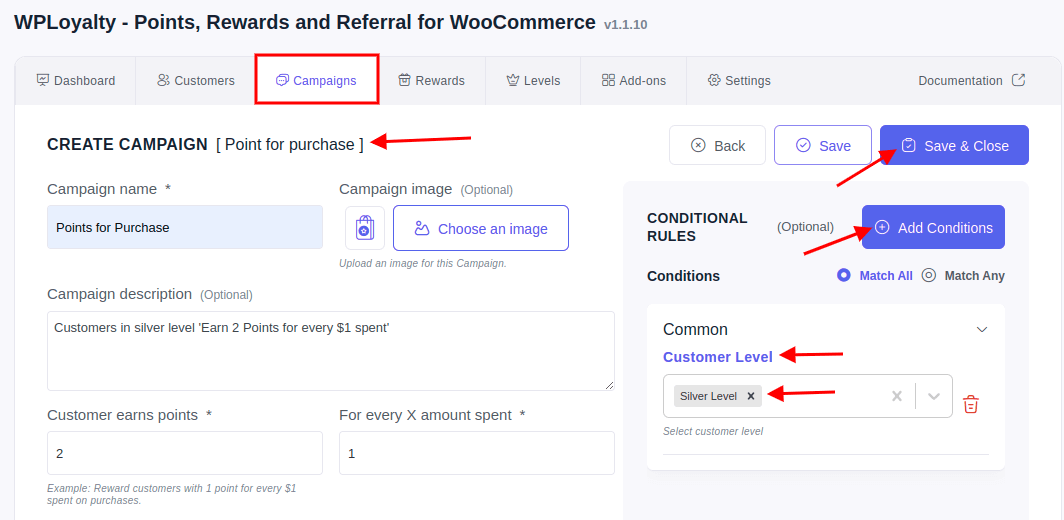Image resolution: width=1064 pixels, height=520 pixels.
Task: Open the customer level dropdown arrow
Action: coord(934,396)
